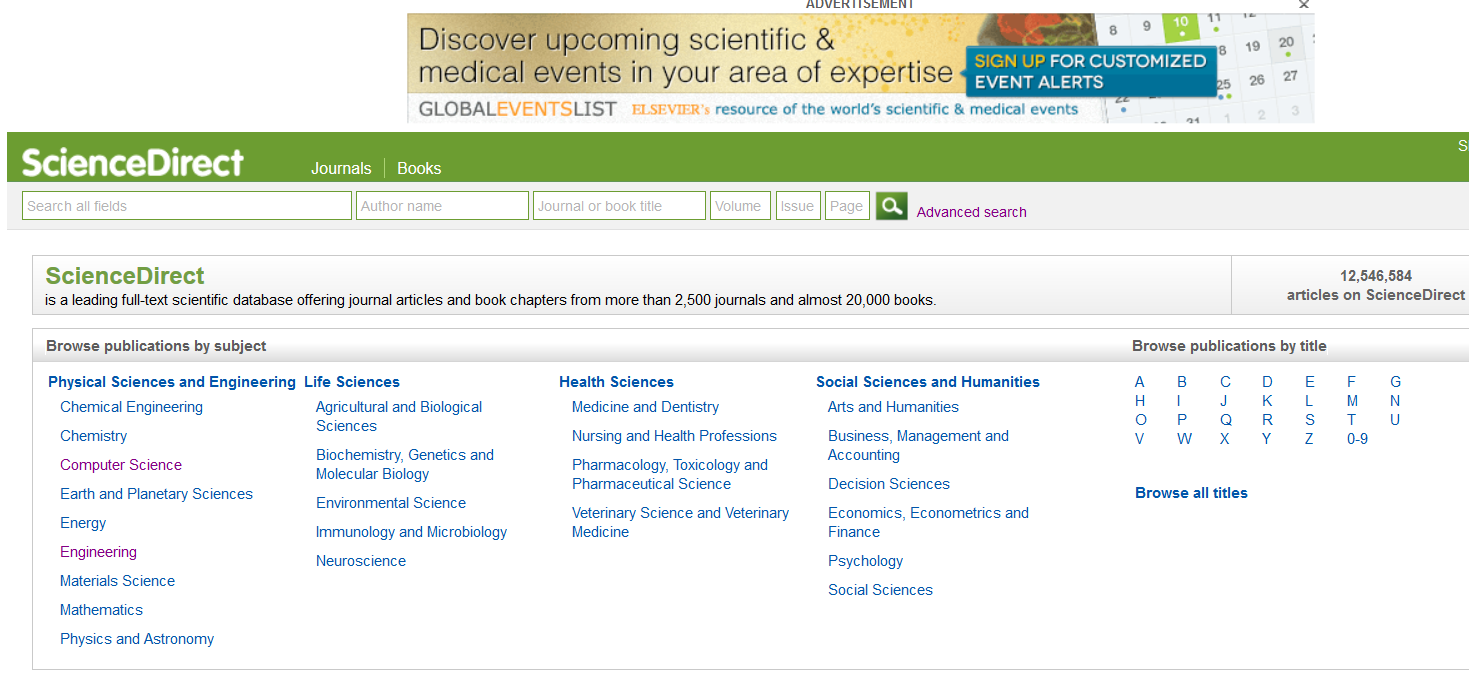
Task: Click the Issue field
Action: tap(798, 206)
